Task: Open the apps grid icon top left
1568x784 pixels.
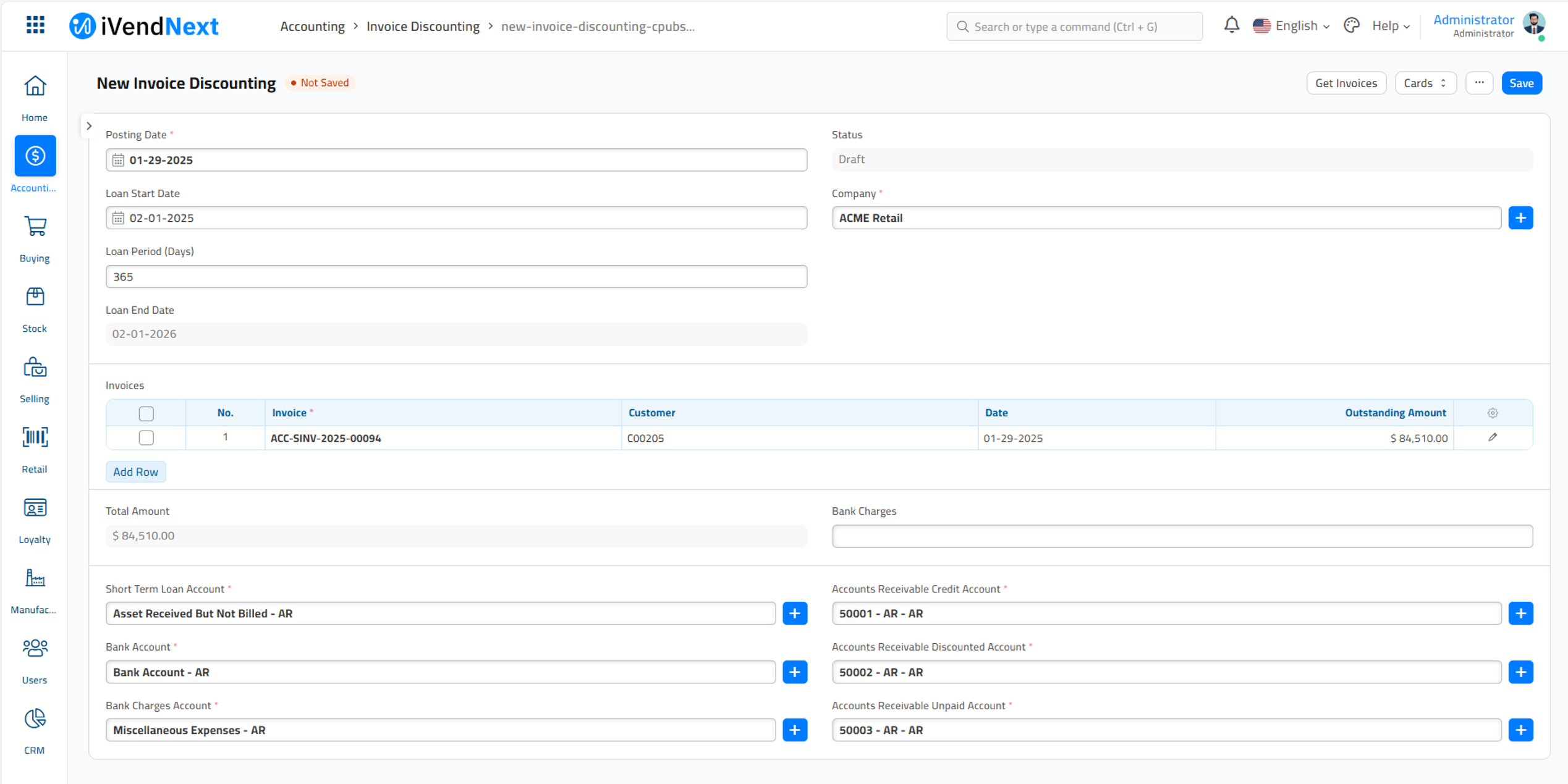Action: coord(35,25)
